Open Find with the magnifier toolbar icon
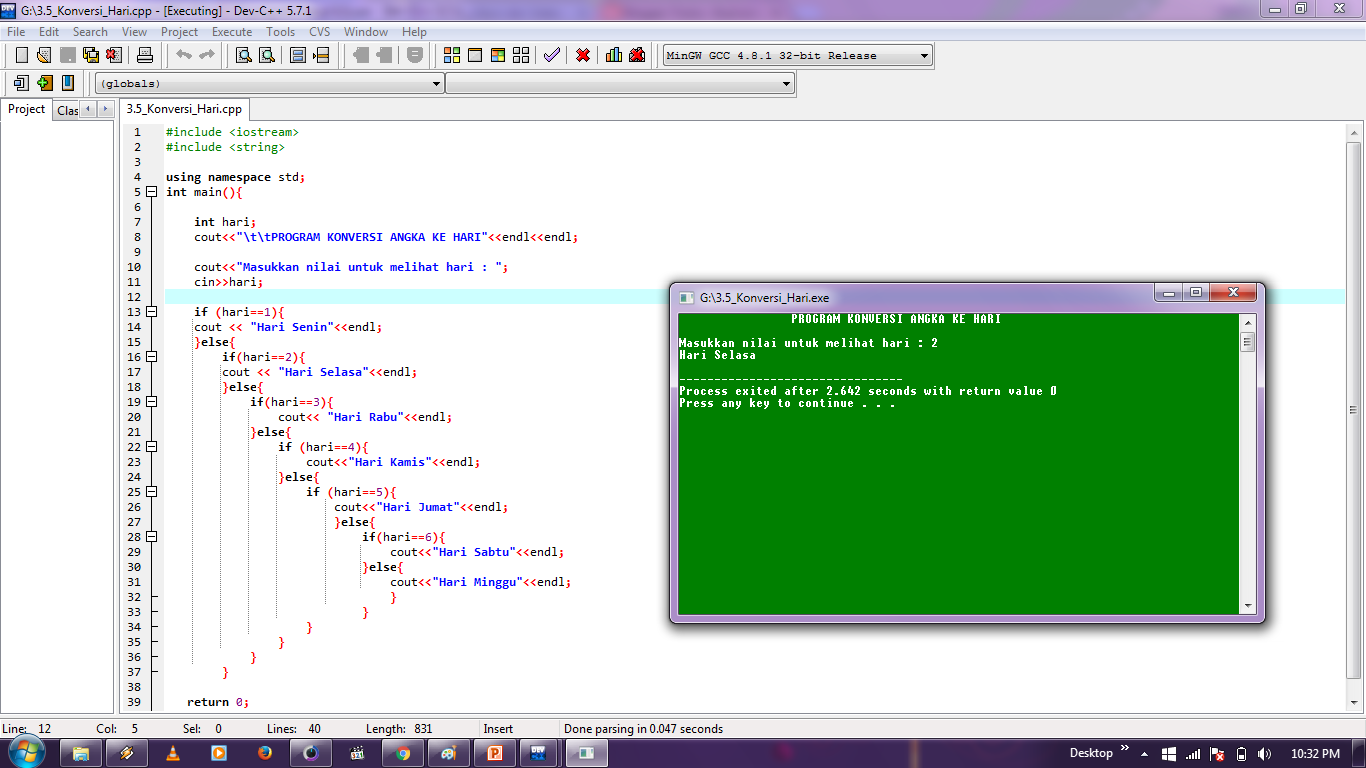Screen dimensions: 1366x768 [243, 55]
